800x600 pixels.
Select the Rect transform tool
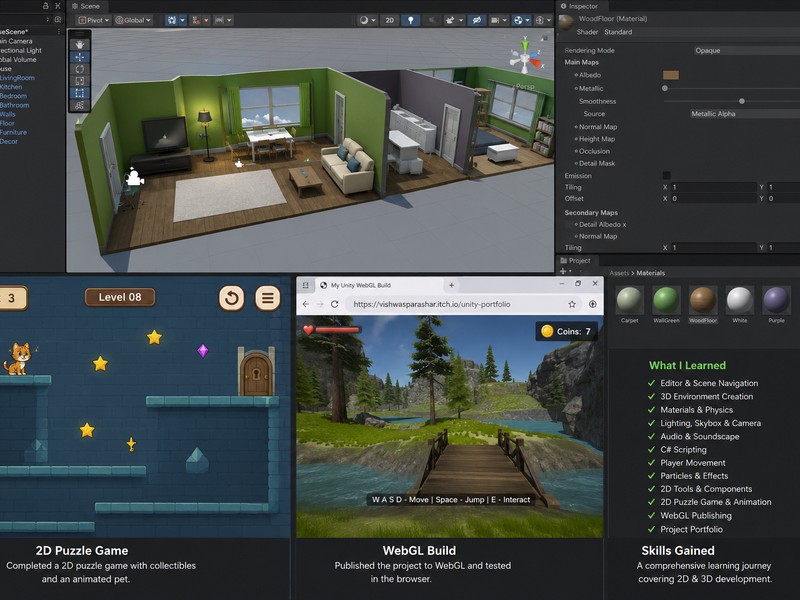click(80, 93)
